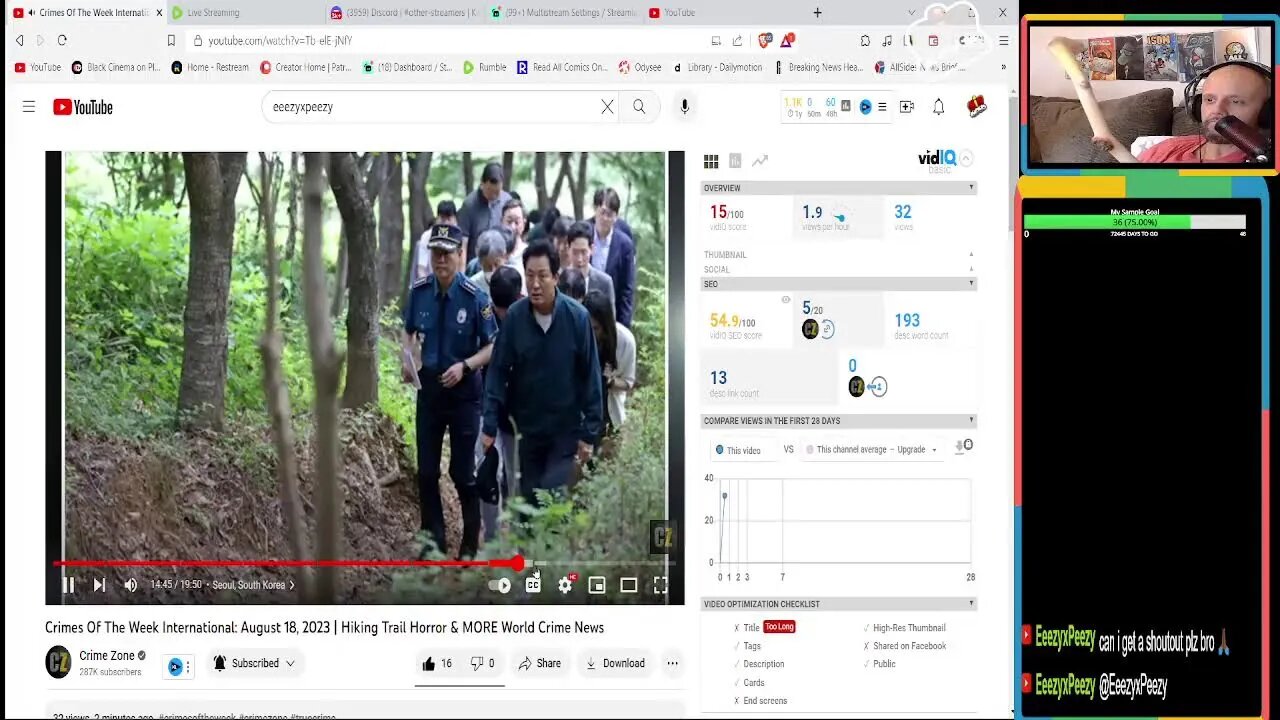Open the browser main menu icon
This screenshot has height=720, width=1280.
1003,40
